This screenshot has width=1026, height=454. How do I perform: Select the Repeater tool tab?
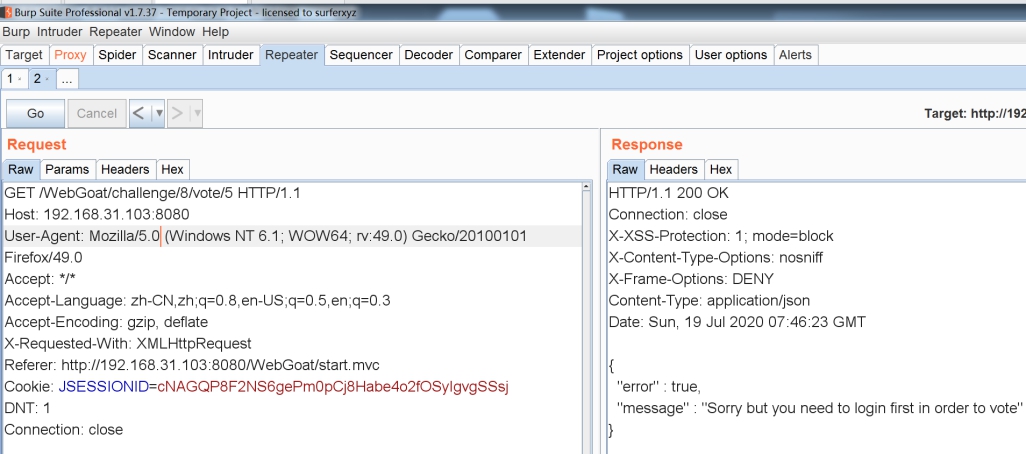291,55
